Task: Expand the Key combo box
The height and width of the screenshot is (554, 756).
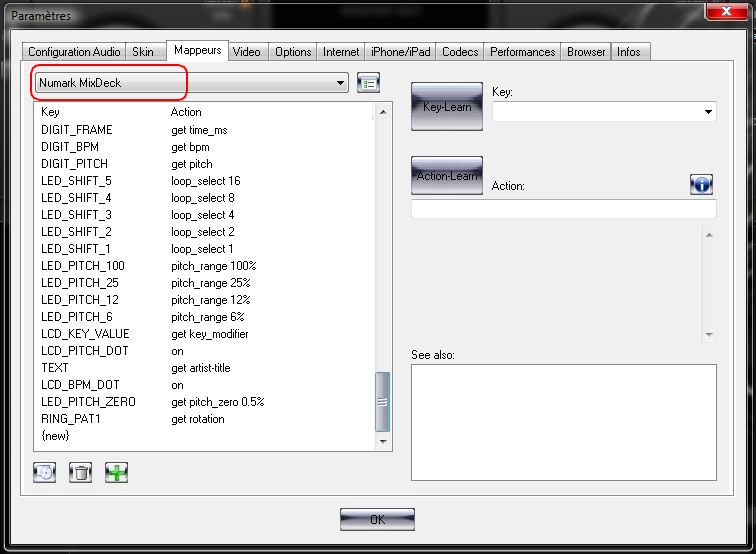Action: pyautogui.click(x=708, y=111)
